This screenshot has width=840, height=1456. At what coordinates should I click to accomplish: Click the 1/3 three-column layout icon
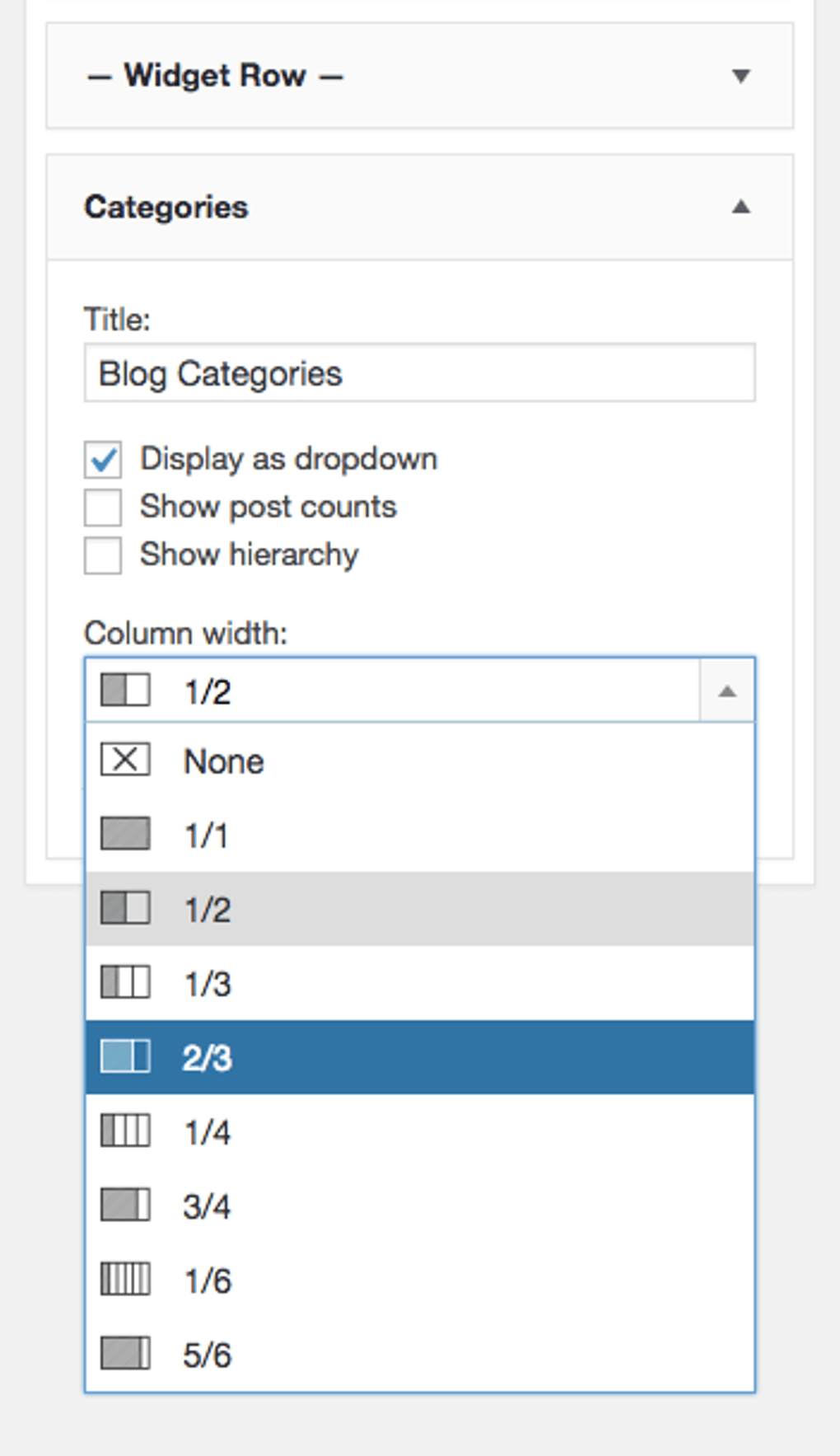coord(124,982)
